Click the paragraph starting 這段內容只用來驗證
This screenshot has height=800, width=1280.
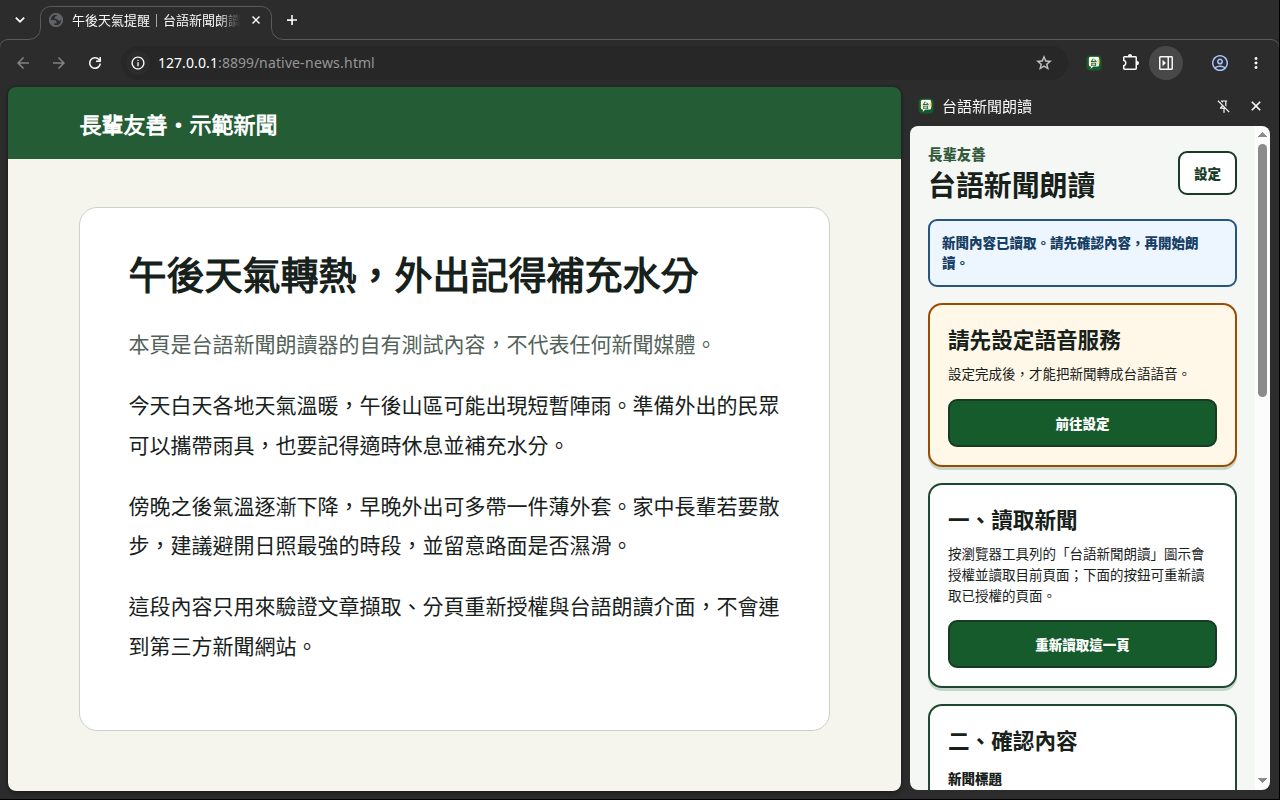tap(454, 627)
